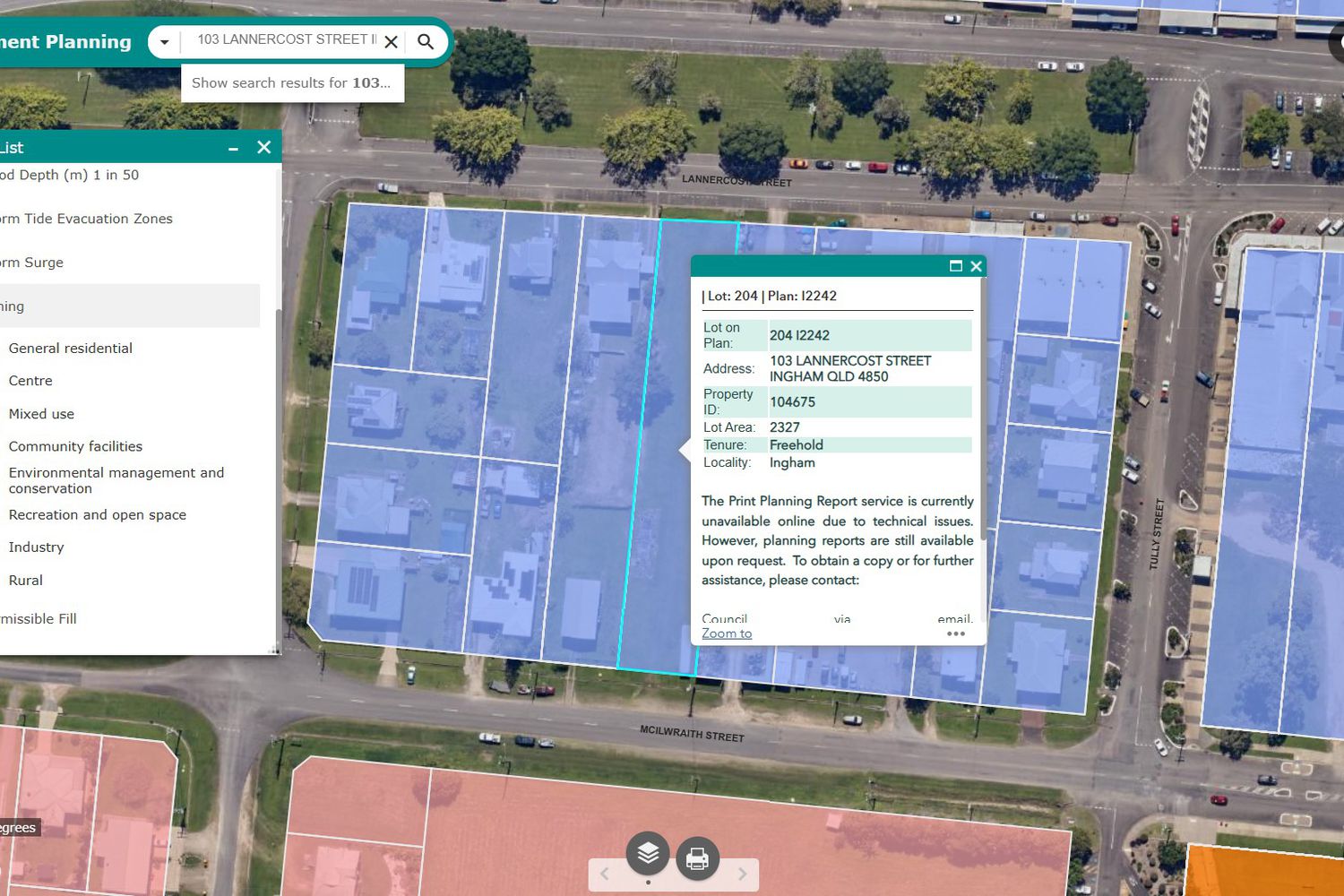Open the search source dropdown arrow
The width and height of the screenshot is (1344, 896).
tap(164, 42)
